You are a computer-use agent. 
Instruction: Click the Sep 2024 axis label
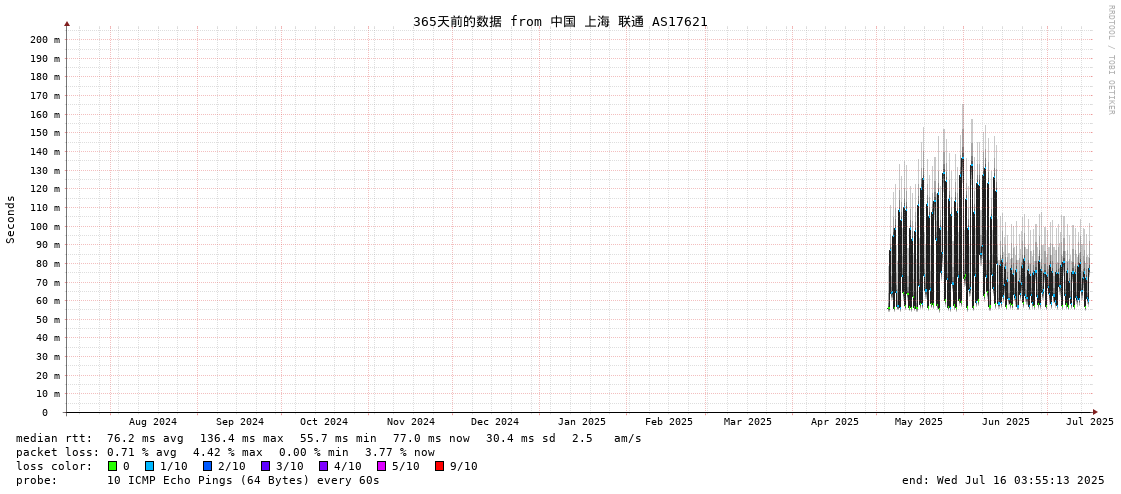[239, 422]
